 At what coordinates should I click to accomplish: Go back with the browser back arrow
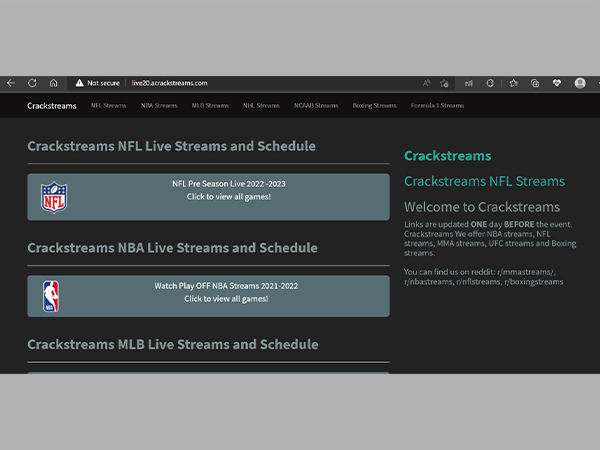click(x=11, y=83)
